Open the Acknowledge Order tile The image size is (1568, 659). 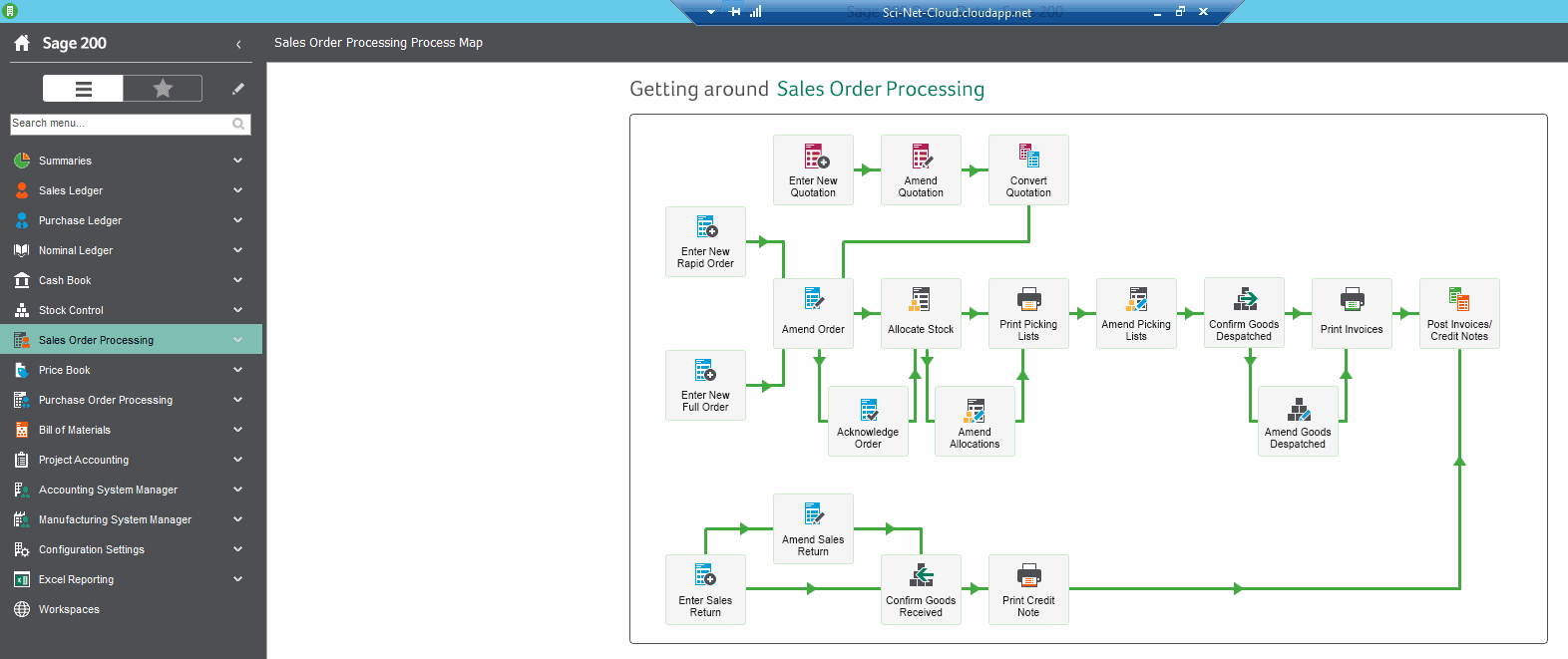tap(868, 421)
